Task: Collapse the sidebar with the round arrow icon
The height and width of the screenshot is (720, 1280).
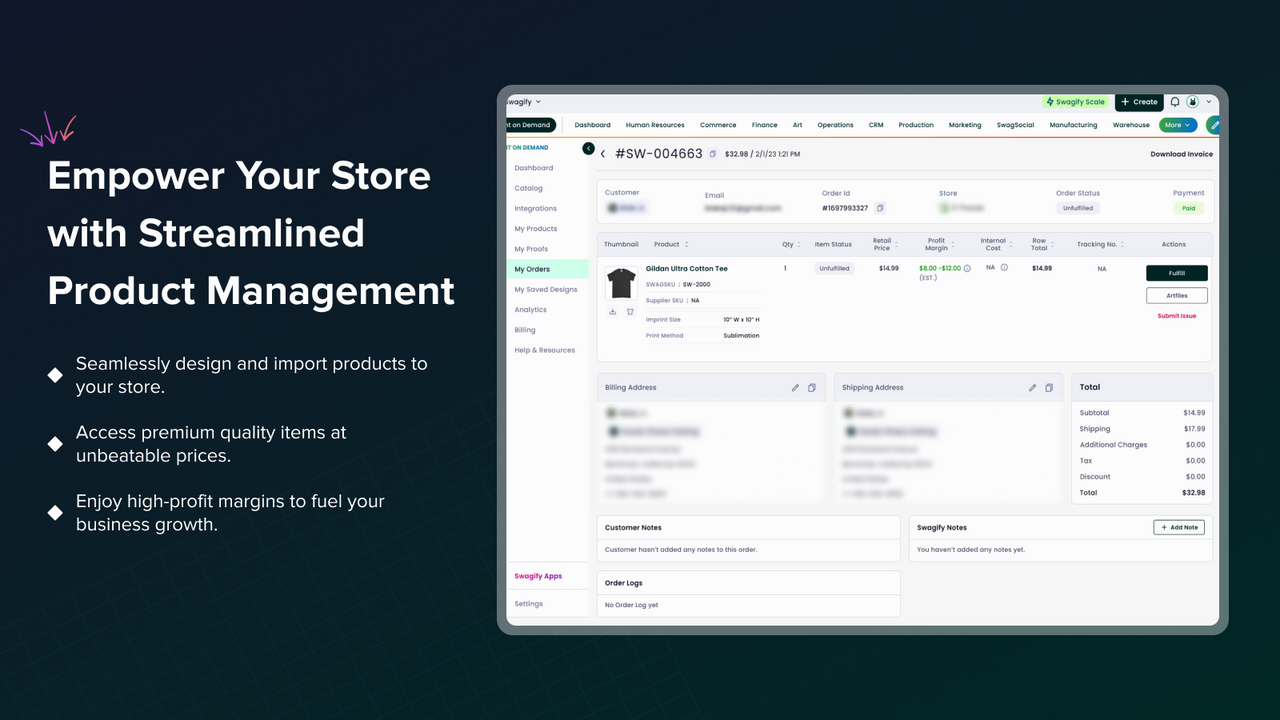Action: pos(588,148)
